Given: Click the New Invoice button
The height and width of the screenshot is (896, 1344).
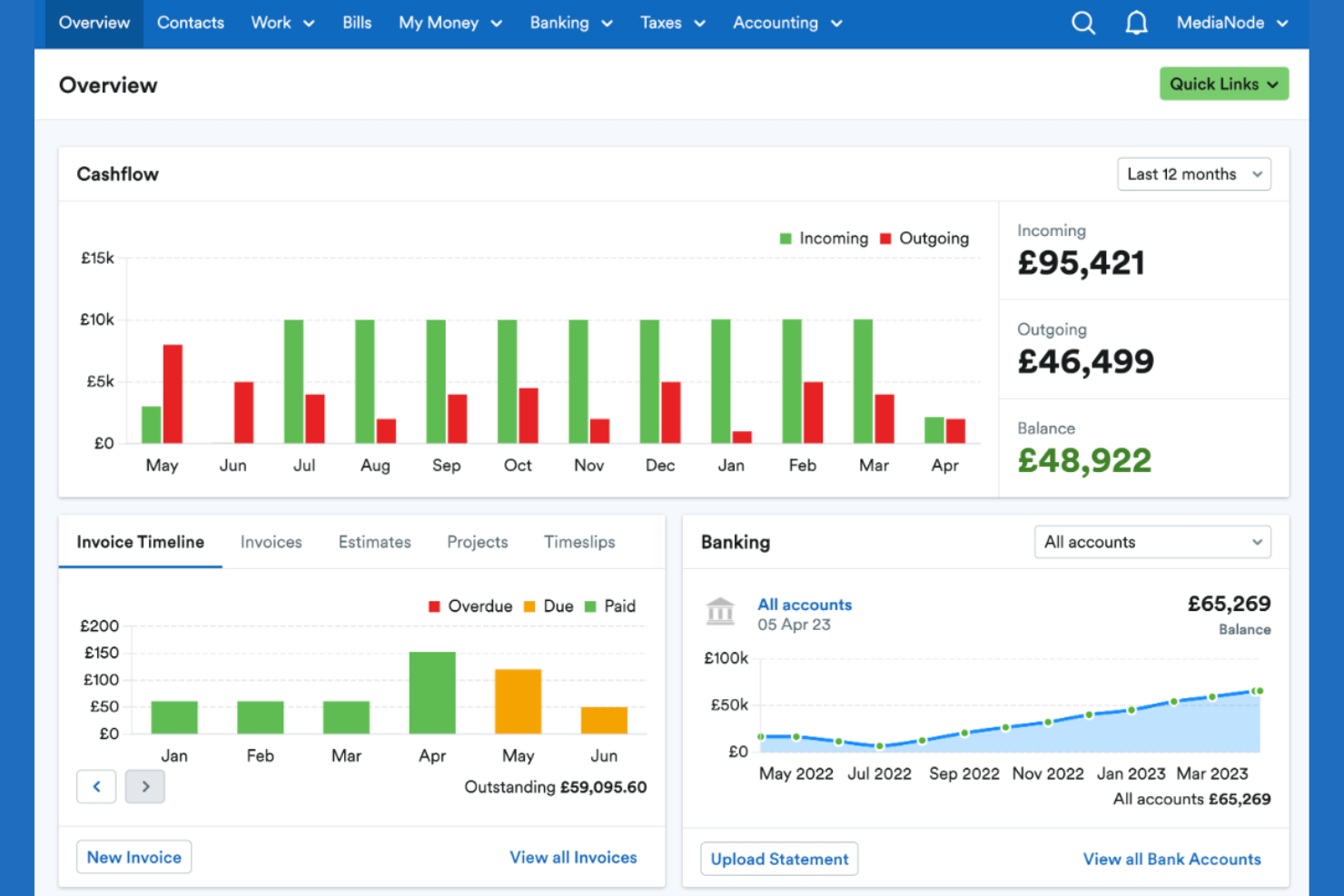Looking at the screenshot, I should click(x=134, y=857).
